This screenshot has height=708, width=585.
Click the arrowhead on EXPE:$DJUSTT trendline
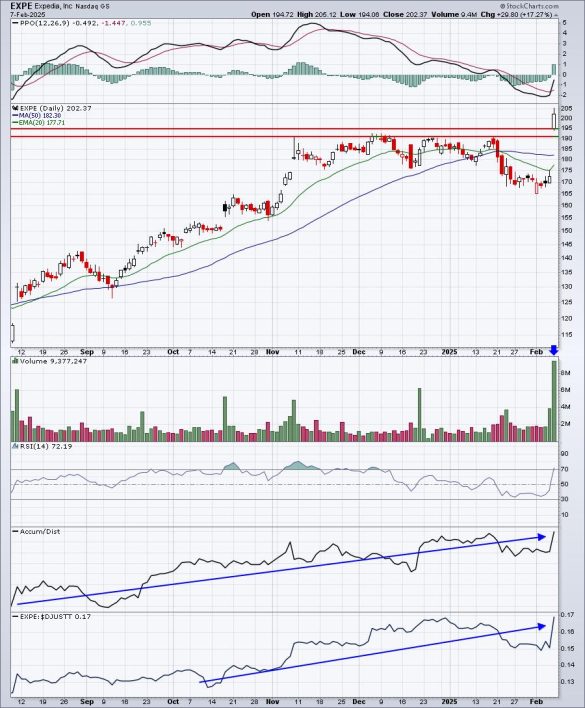click(x=541, y=626)
